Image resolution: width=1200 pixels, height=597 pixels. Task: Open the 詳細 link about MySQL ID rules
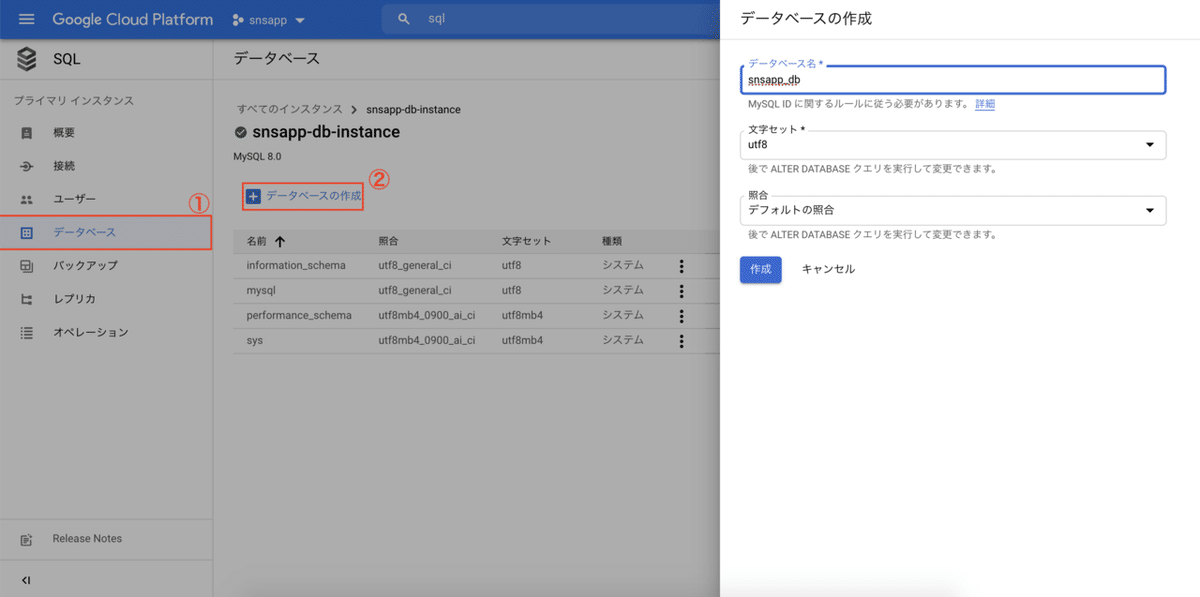point(984,104)
